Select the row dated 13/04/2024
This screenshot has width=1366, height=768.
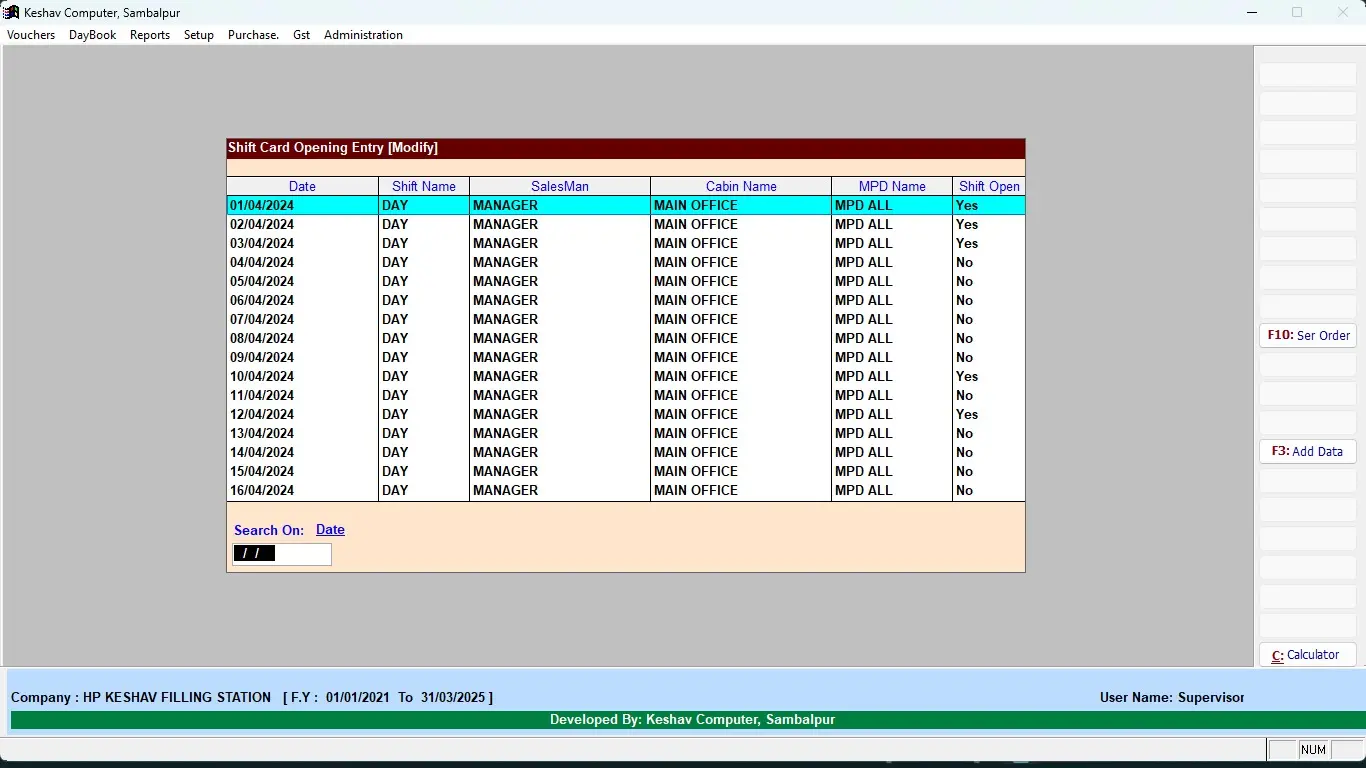point(626,433)
